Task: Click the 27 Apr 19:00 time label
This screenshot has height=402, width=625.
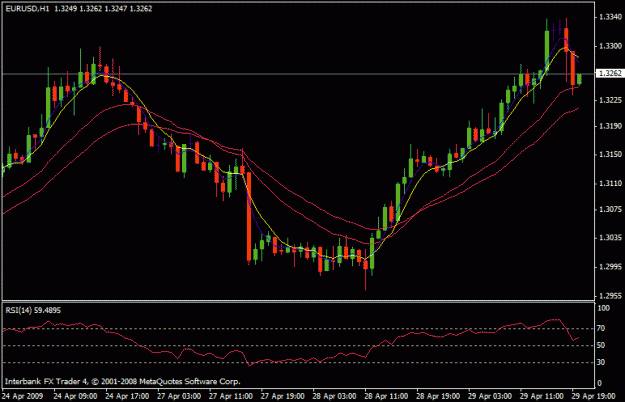Action: [283, 396]
